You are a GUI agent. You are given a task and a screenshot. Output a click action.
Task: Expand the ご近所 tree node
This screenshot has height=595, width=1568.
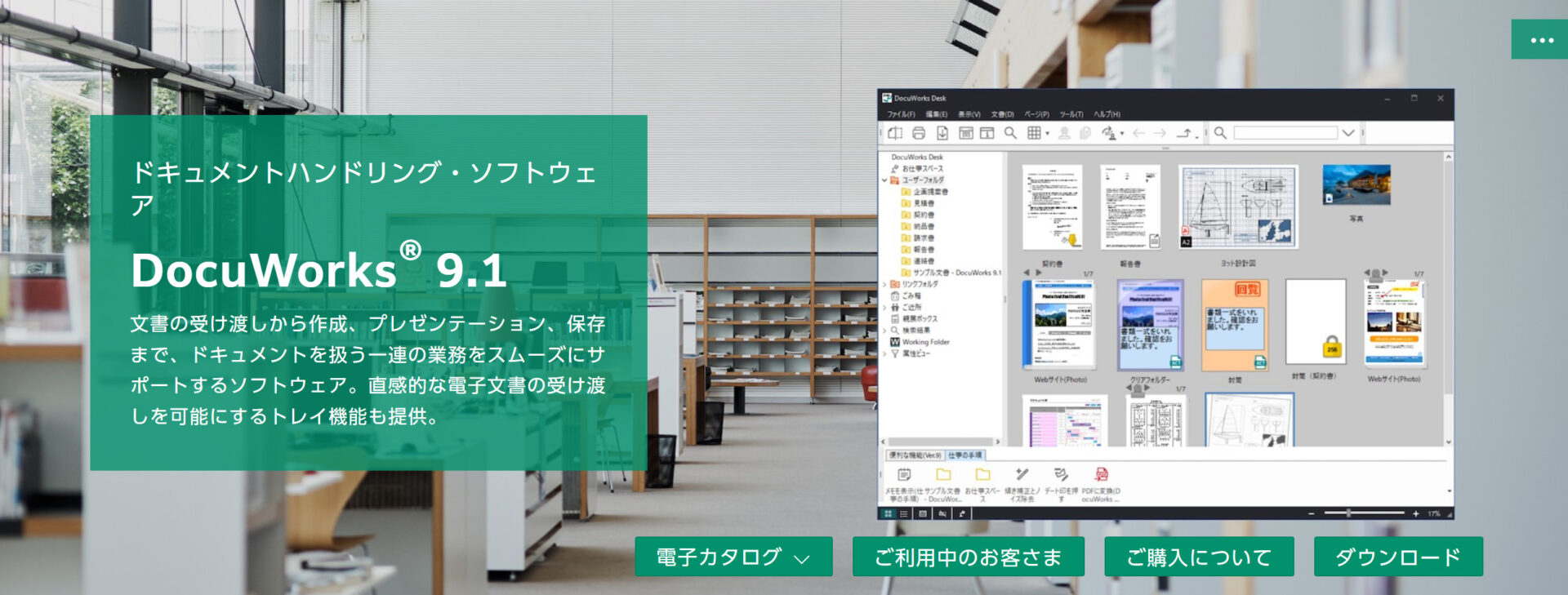tap(884, 308)
